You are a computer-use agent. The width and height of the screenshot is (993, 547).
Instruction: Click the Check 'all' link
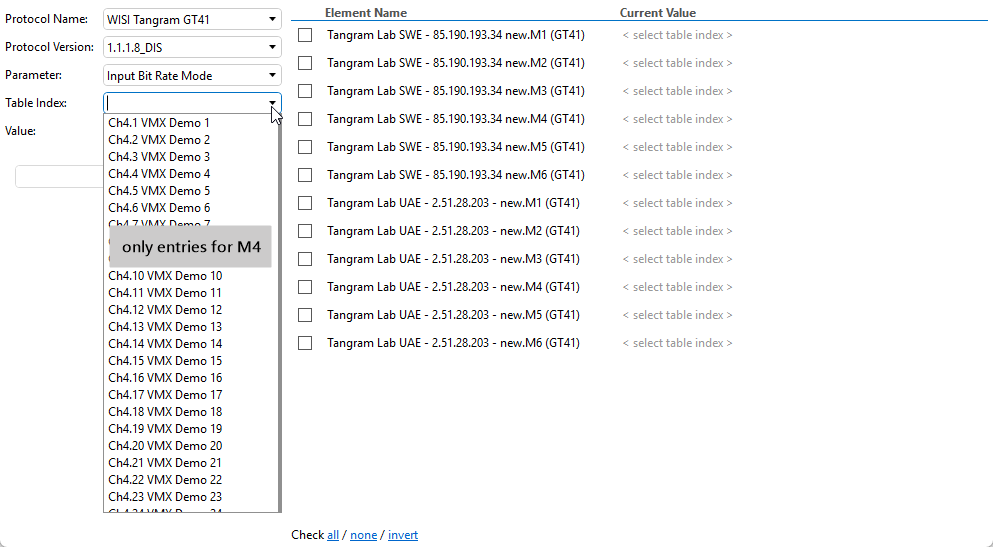(333, 535)
